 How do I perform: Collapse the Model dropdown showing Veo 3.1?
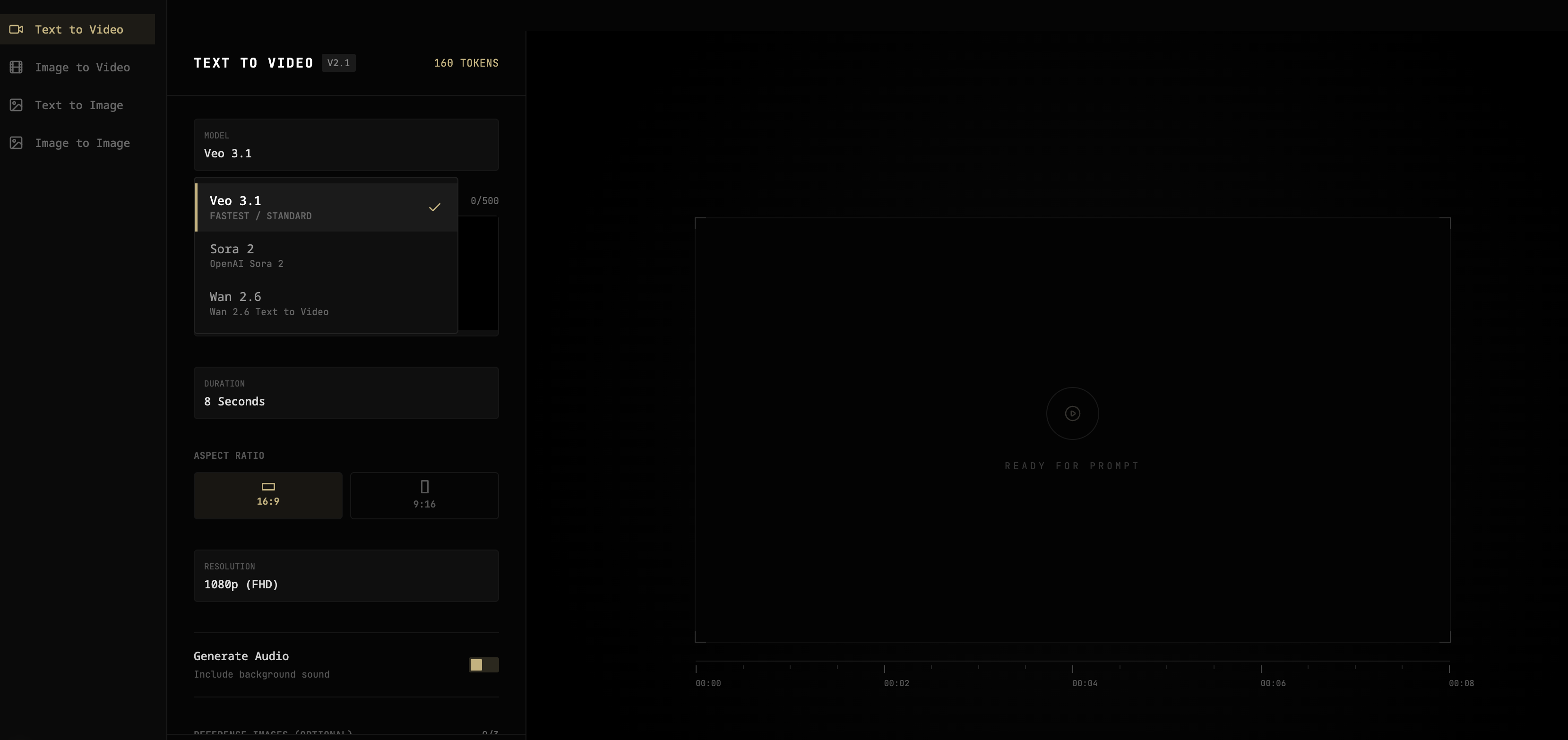(346, 145)
